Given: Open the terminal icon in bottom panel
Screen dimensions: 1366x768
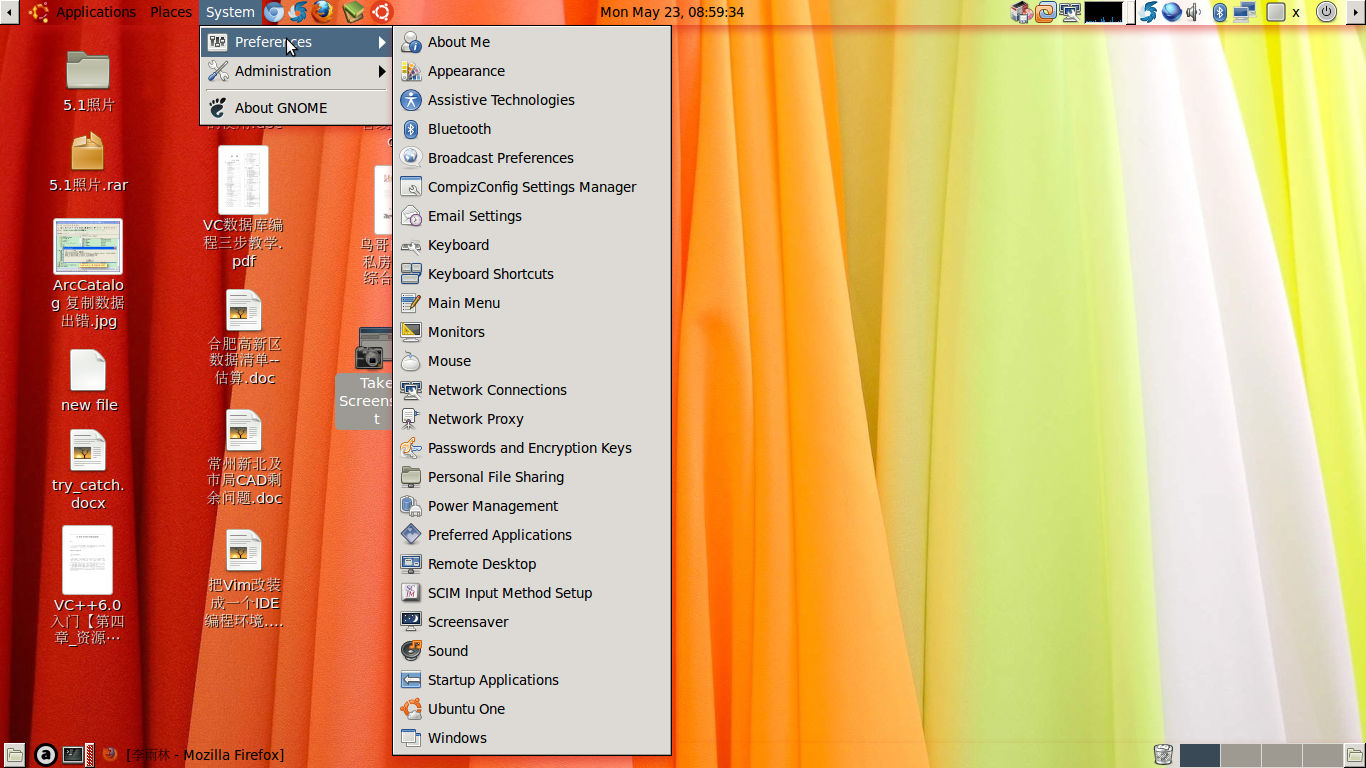Looking at the screenshot, I should (x=73, y=755).
